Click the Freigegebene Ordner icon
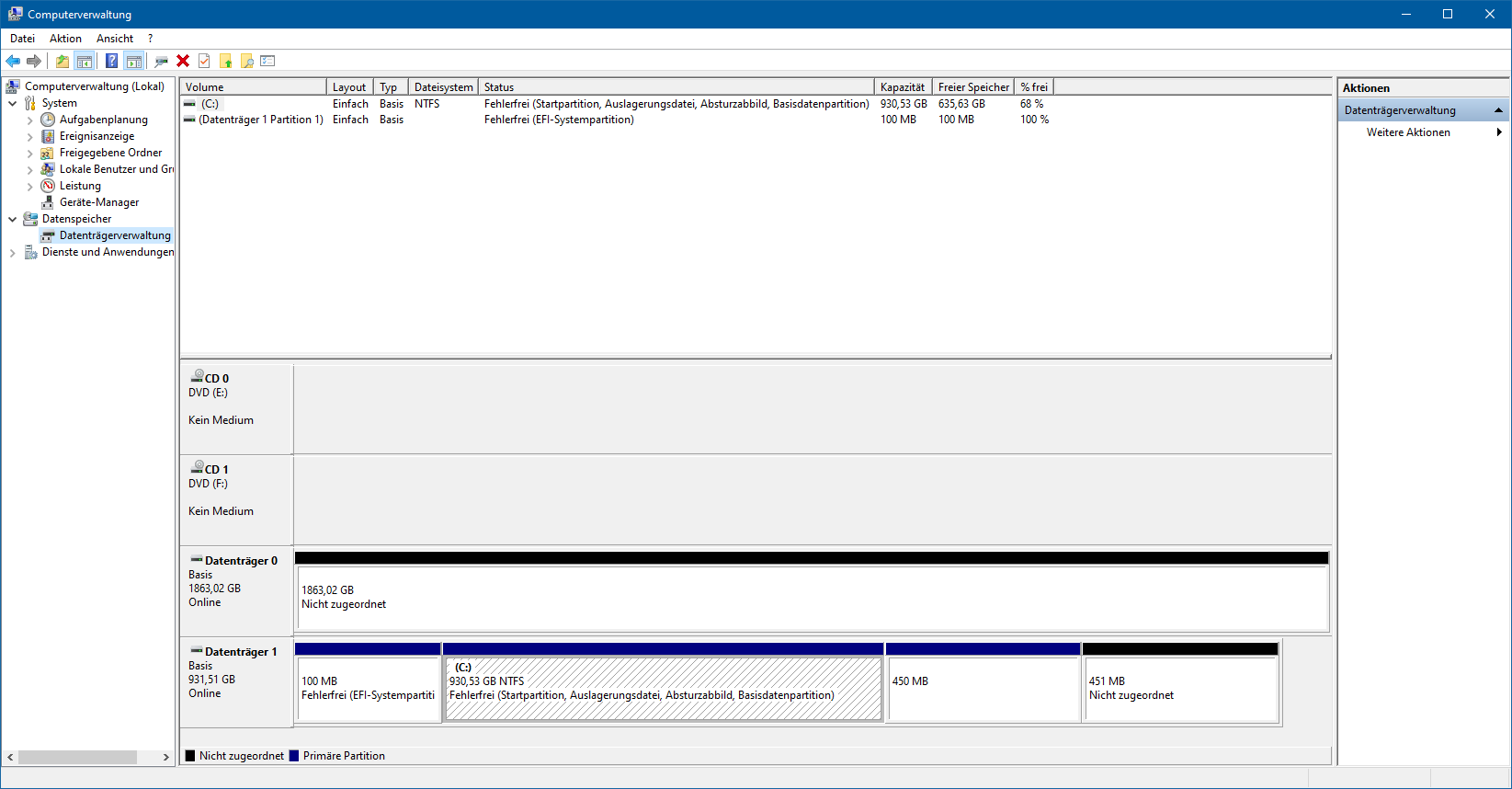Viewport: 1512px width, 789px height. [x=48, y=153]
